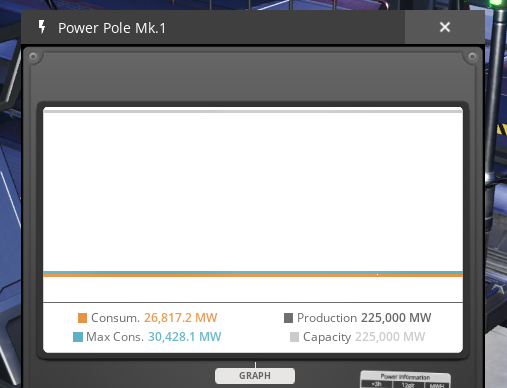Image resolution: width=507 pixels, height=388 pixels.
Task: Click the Capacity label text
Action: click(x=327, y=337)
